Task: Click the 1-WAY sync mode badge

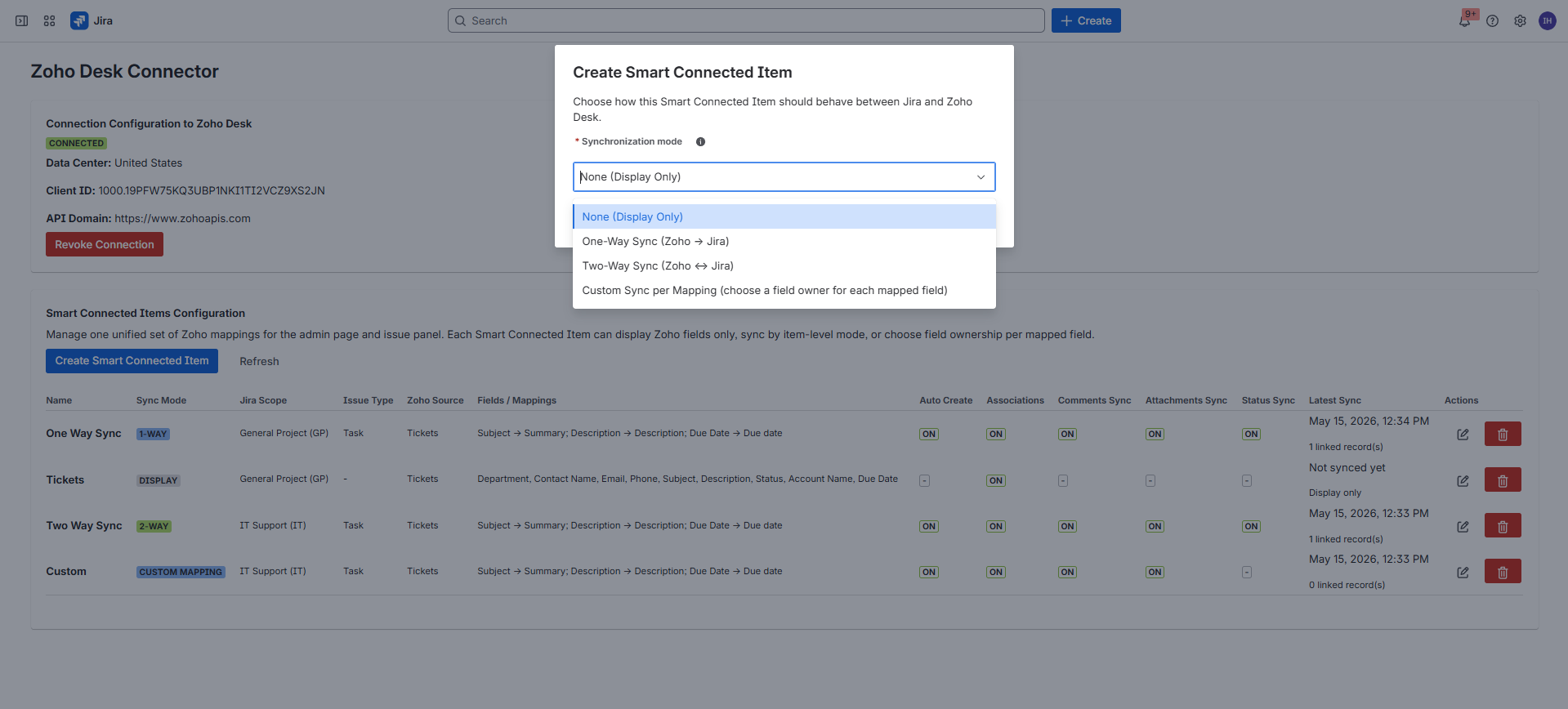Action: coord(153,434)
